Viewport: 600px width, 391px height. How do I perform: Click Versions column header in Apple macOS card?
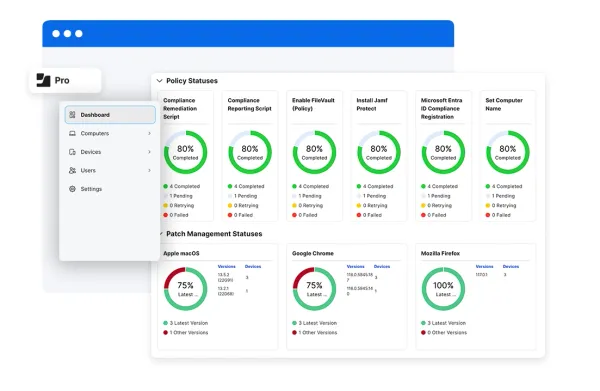point(227,266)
